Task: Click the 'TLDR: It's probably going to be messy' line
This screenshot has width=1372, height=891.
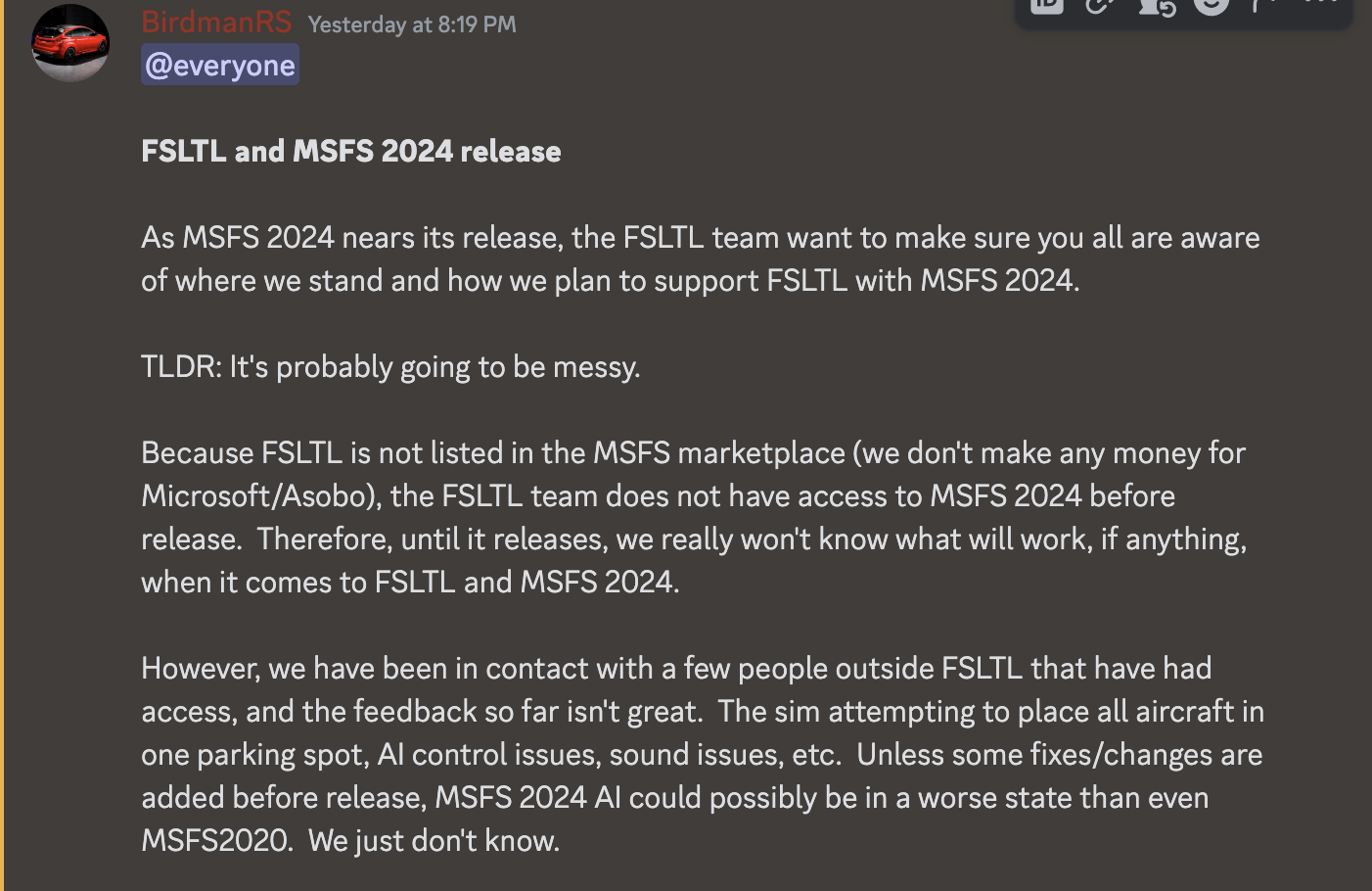Action: [390, 367]
